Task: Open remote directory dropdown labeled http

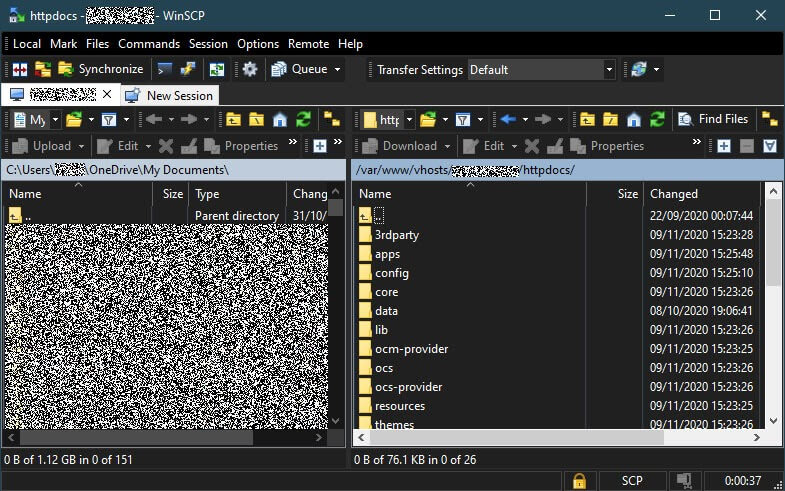Action: point(388,120)
